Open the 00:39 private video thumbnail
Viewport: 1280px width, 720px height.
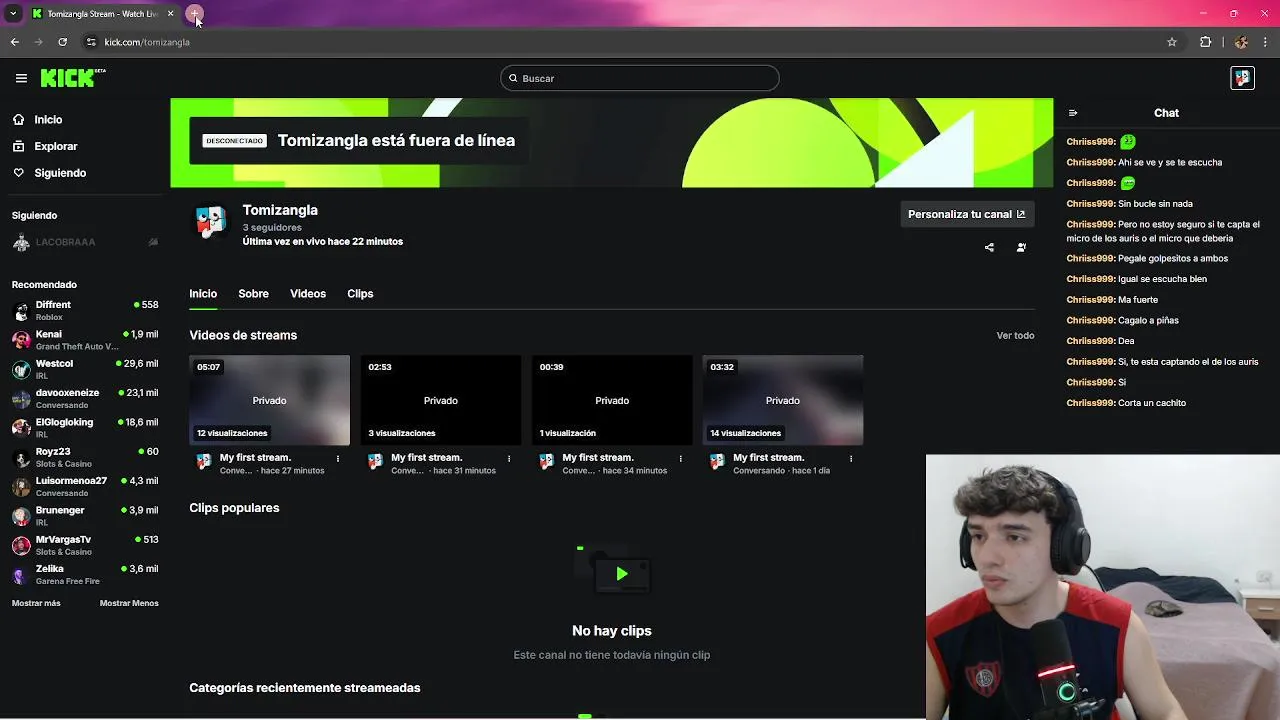612,400
